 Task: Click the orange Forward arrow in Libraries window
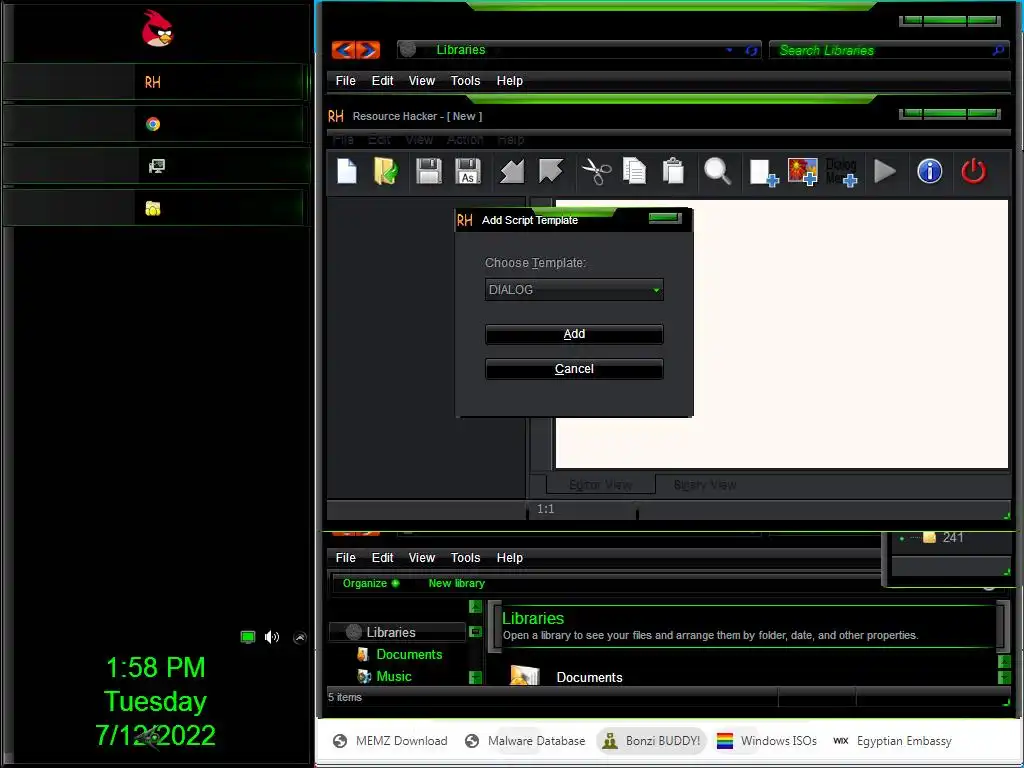(368, 50)
